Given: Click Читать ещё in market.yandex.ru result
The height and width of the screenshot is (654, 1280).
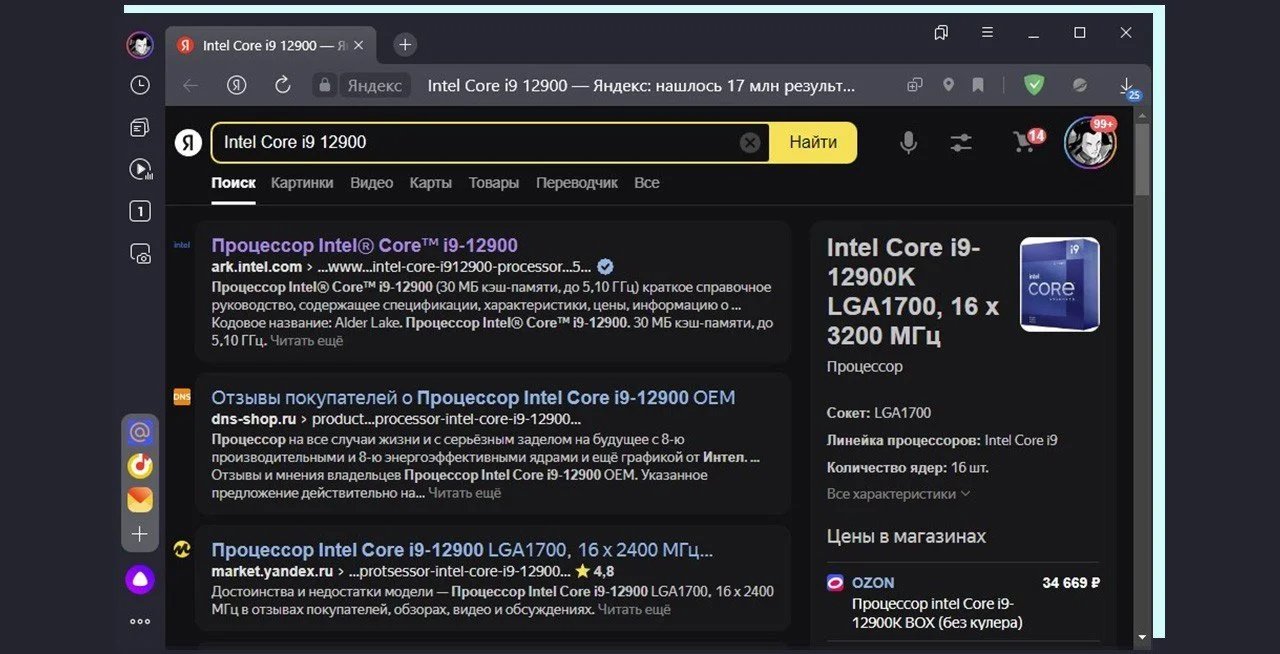Looking at the screenshot, I should (634, 609).
